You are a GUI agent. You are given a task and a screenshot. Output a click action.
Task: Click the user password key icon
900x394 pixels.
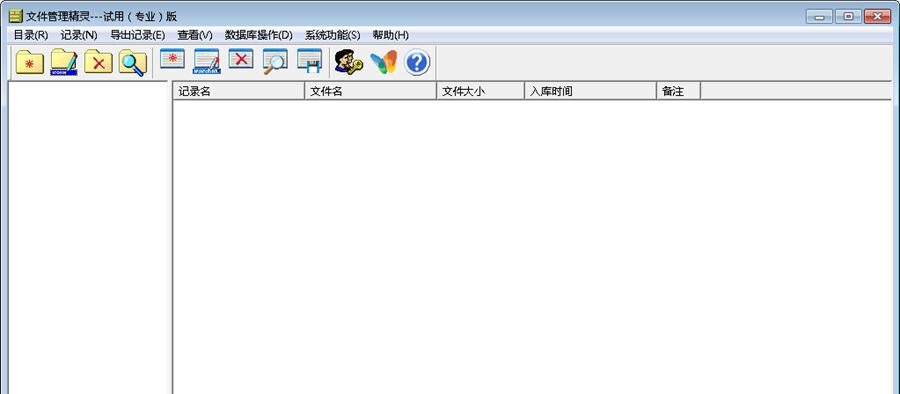click(x=348, y=62)
